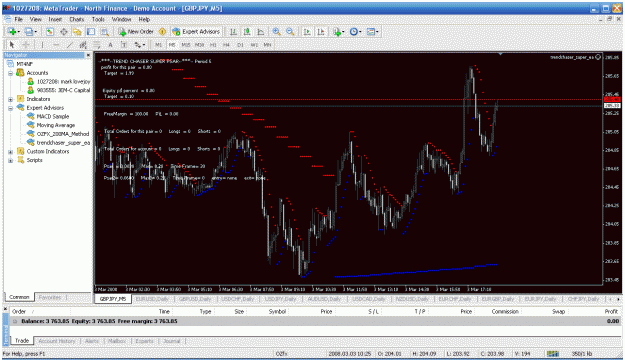The image size is (625, 360).
Task: Select the text 'A' drawing tool
Action: (110, 45)
